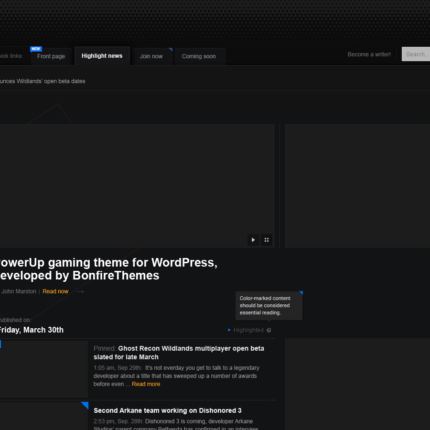Click the arrow next to Read now
The height and width of the screenshot is (430, 430).
click(80, 292)
